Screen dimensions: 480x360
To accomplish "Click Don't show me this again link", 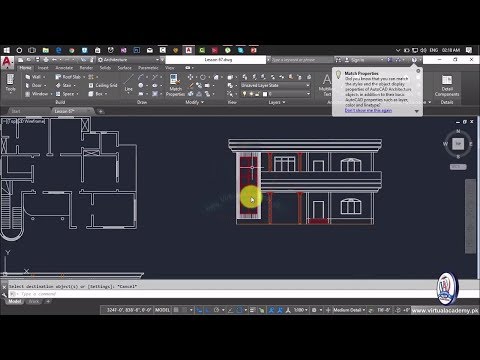I will coord(368,110).
